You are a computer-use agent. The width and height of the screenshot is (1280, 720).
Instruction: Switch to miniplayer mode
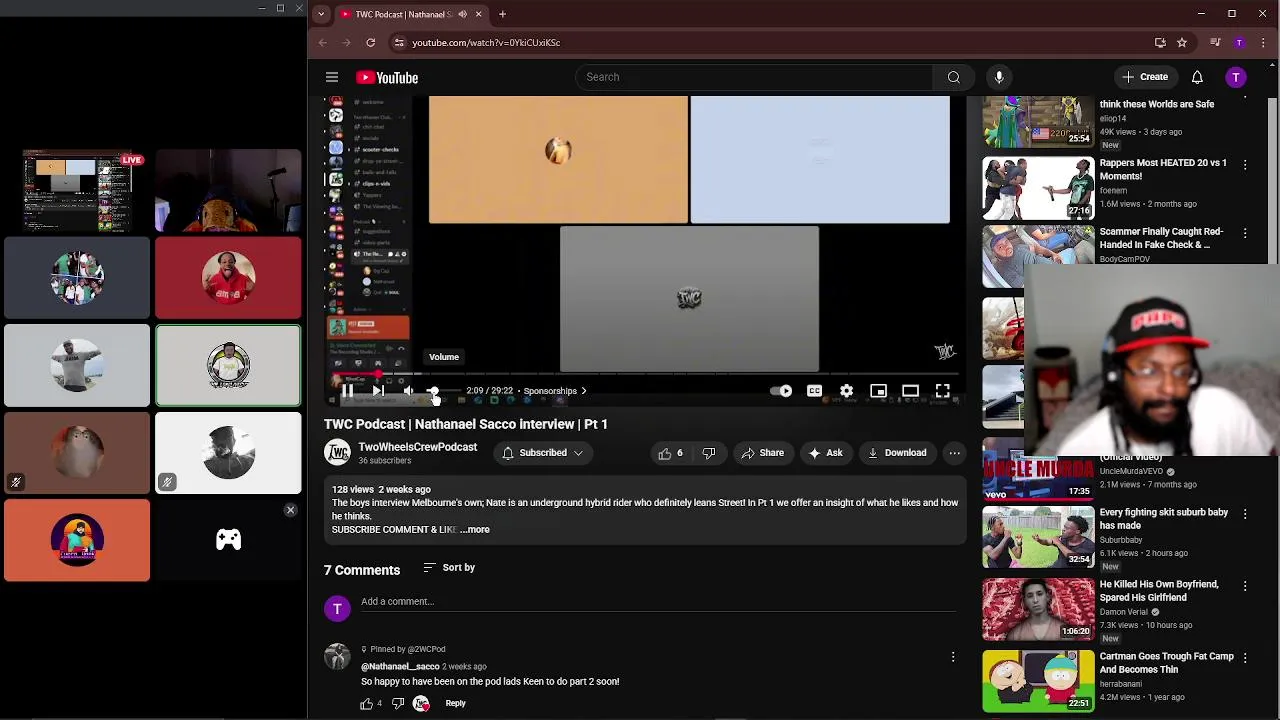pos(878,391)
